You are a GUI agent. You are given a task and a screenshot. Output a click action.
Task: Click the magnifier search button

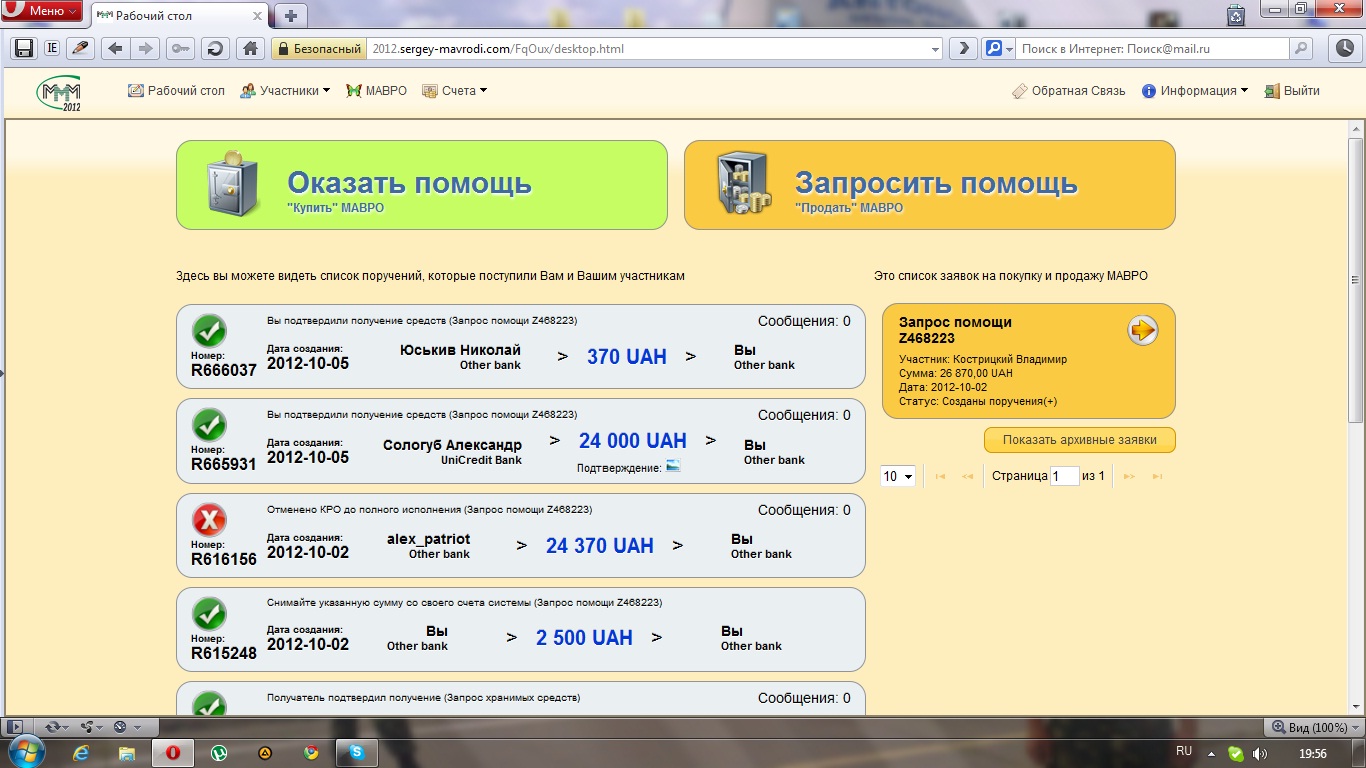1301,48
